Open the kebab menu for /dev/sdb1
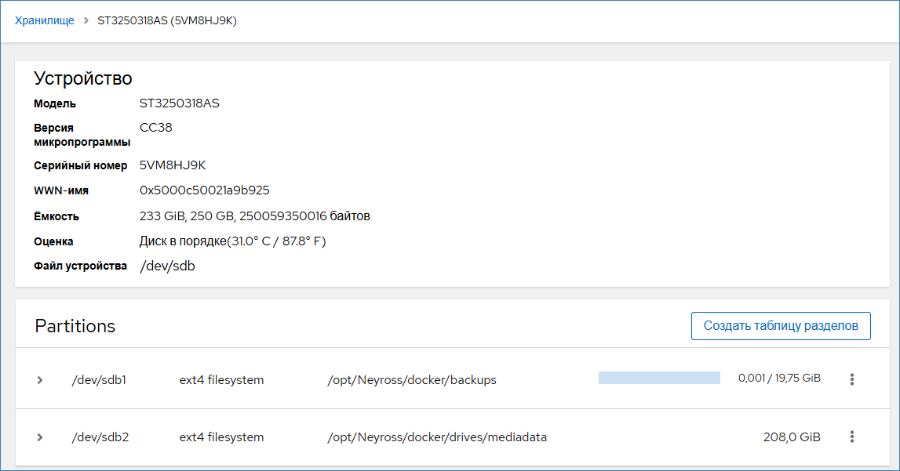The image size is (900, 471). (852, 379)
